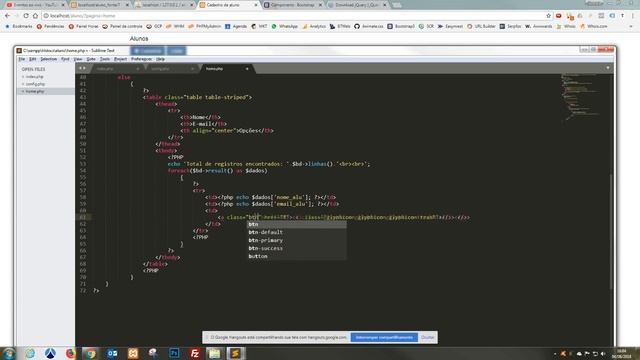The width and height of the screenshot is (640, 360).
Task: Open the PHPMyAdmin bookmark
Action: coord(204,26)
